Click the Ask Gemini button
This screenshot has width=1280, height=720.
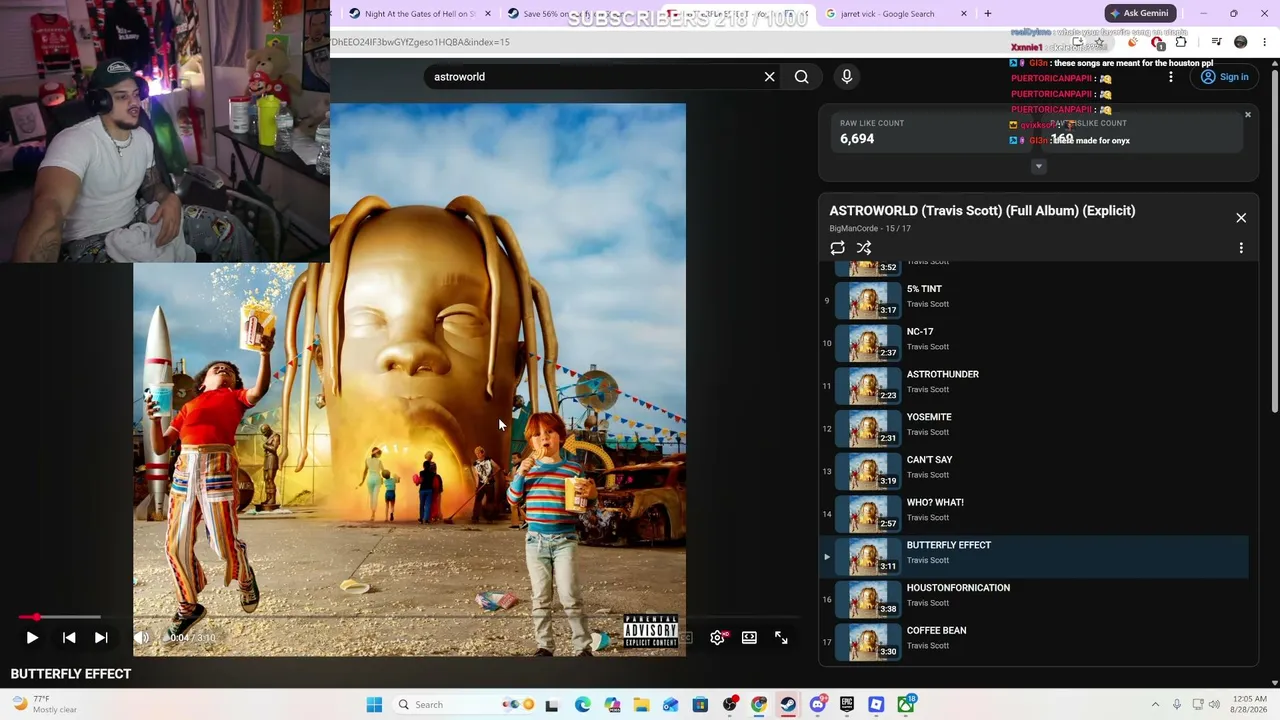1139,13
